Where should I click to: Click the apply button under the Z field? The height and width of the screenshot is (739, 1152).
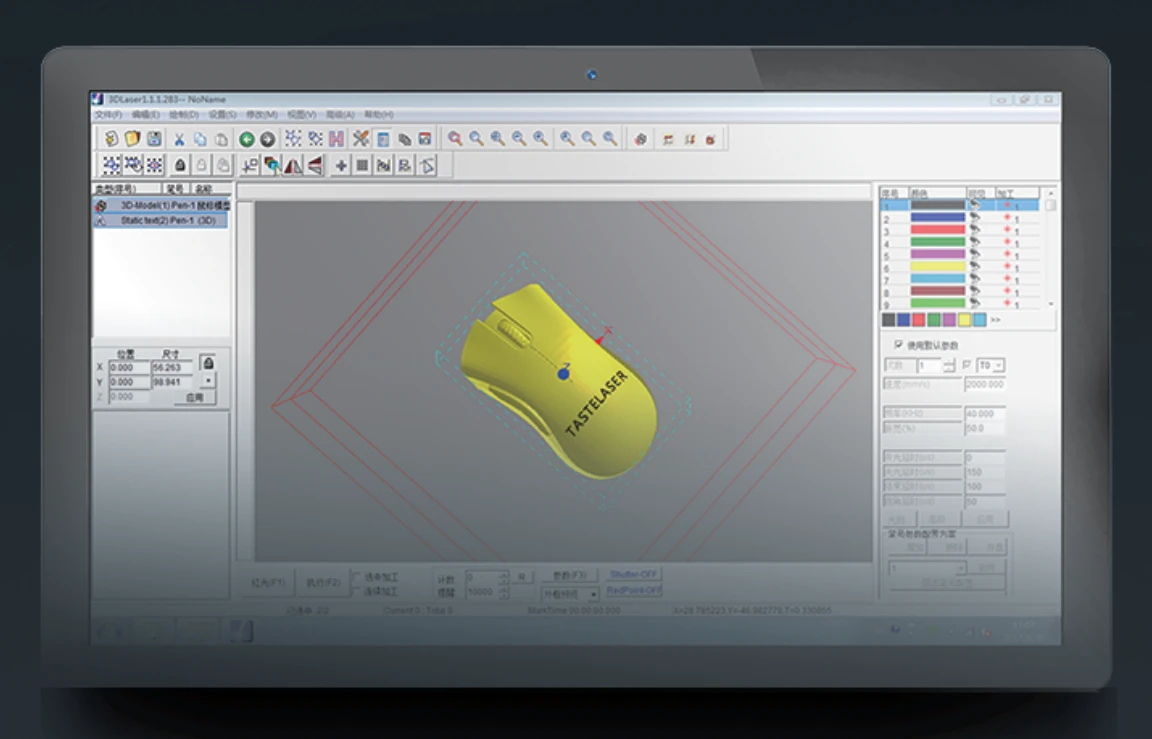(x=195, y=397)
